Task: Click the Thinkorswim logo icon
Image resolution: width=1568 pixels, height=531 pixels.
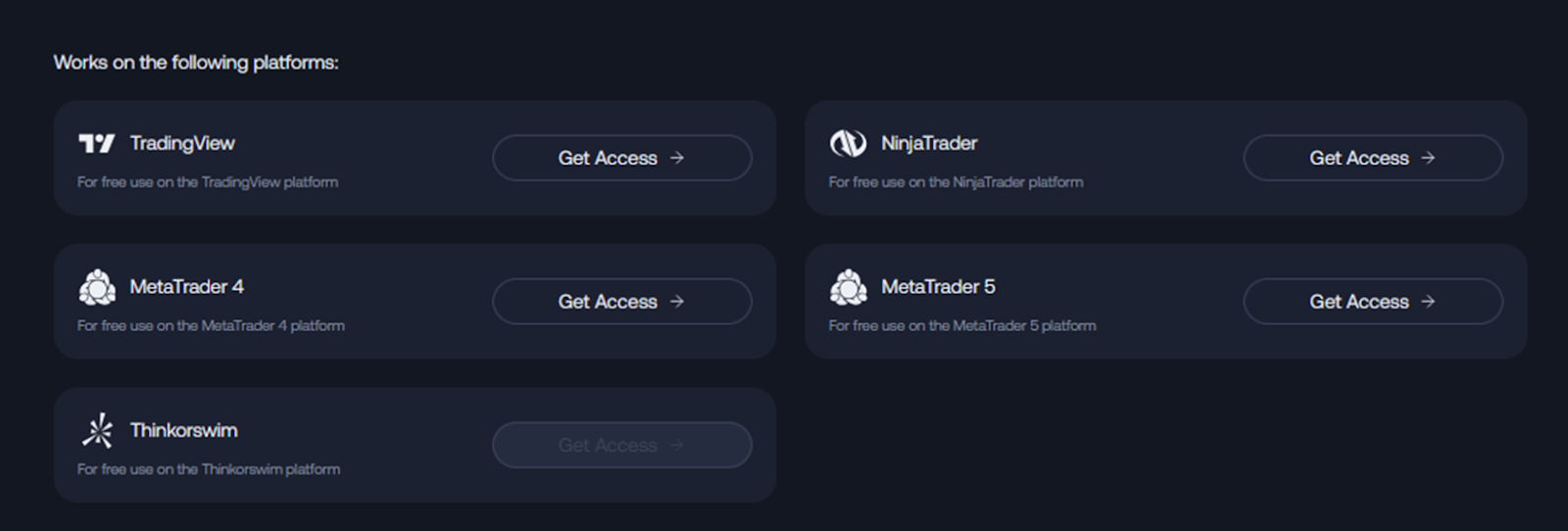Action: point(97,431)
